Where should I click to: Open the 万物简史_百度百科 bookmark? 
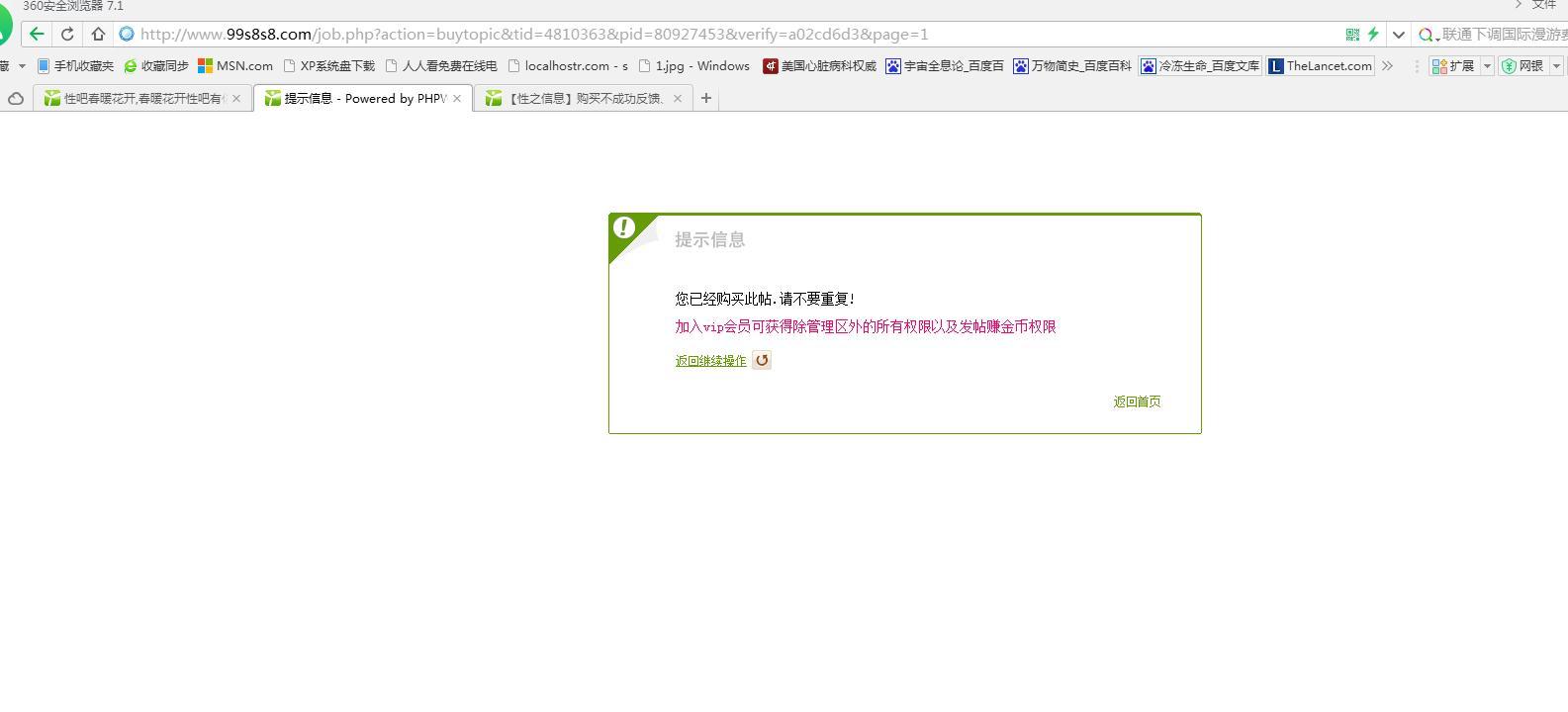pos(1072,66)
